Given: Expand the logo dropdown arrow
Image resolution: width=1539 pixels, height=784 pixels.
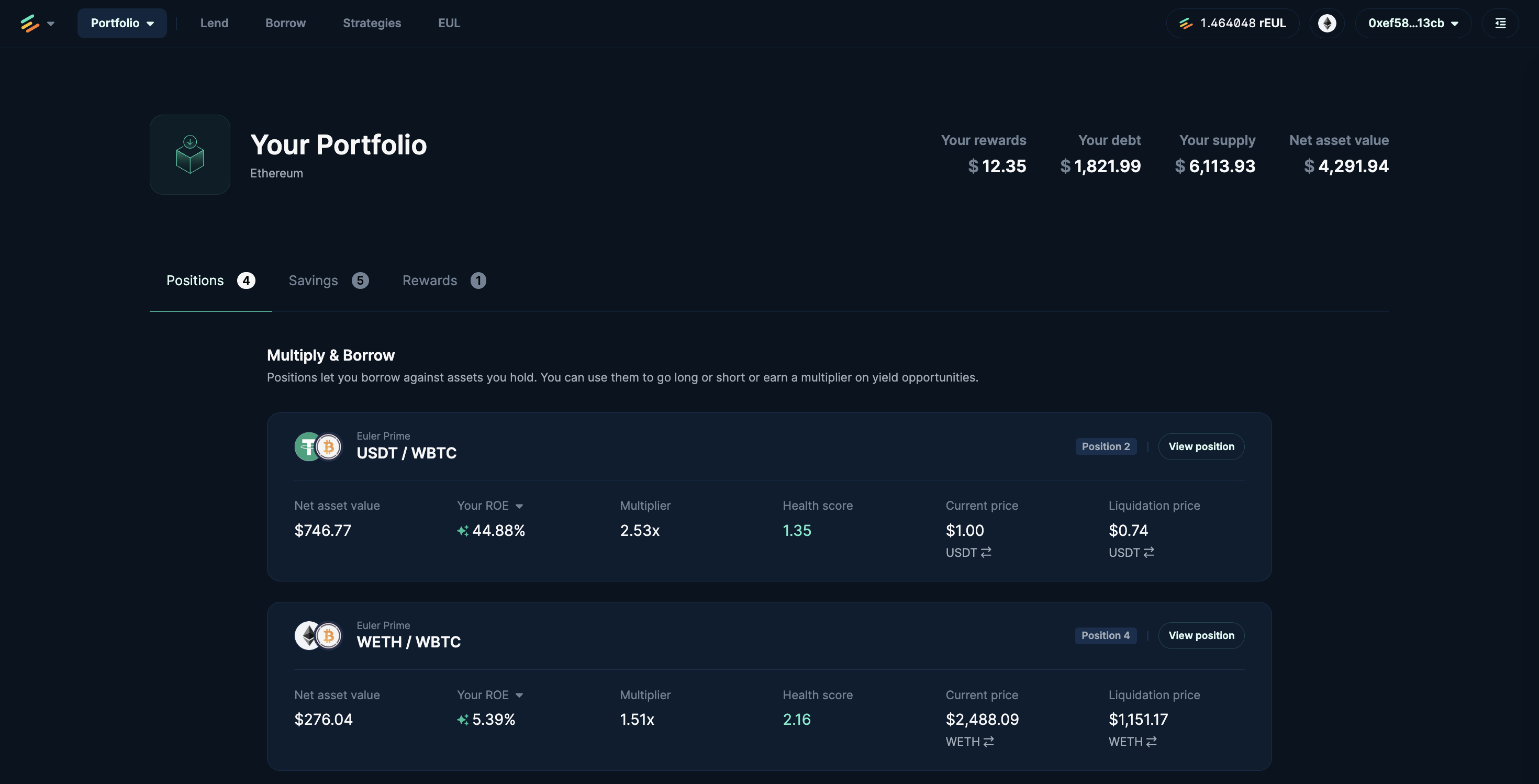Looking at the screenshot, I should coord(51,24).
